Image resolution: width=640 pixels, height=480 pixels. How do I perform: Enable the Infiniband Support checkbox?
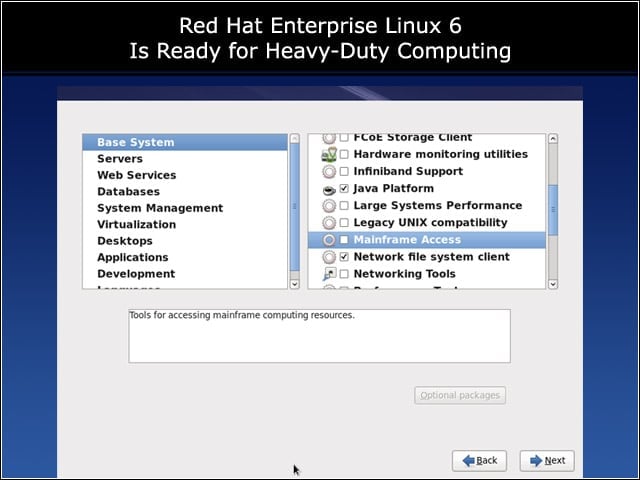344,171
